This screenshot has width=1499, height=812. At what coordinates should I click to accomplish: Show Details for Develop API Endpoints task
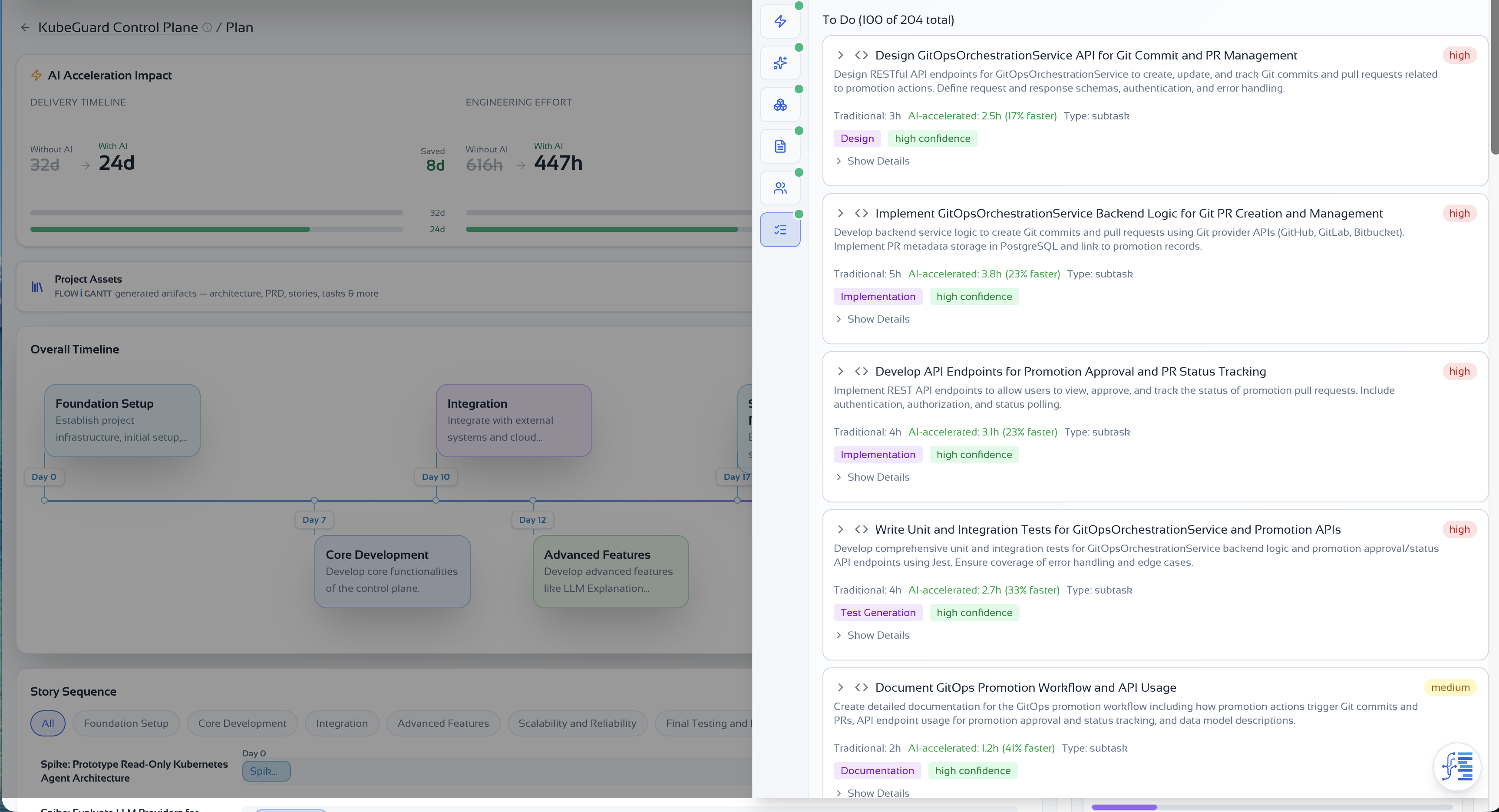872,477
